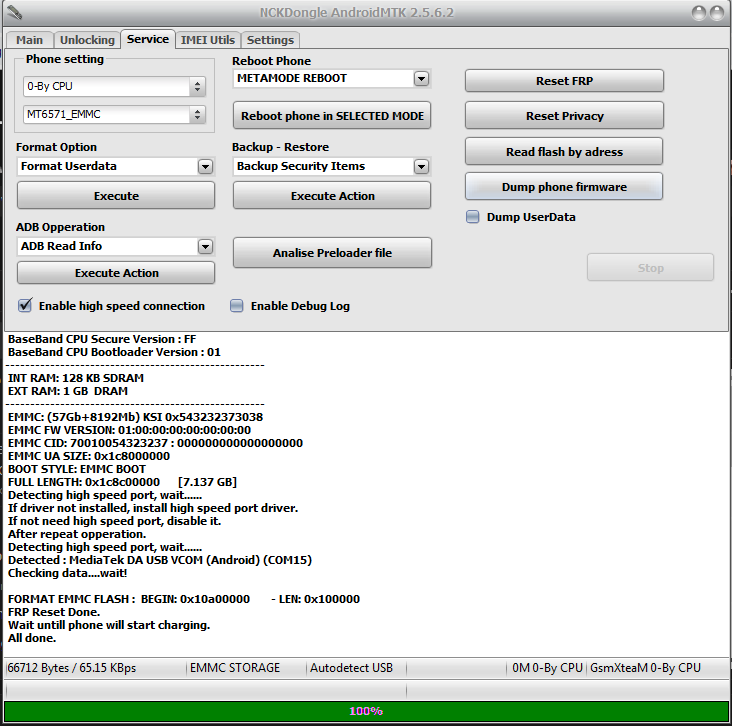
Task: Open the METAMODE REBOOT dropdown
Action: [422, 78]
